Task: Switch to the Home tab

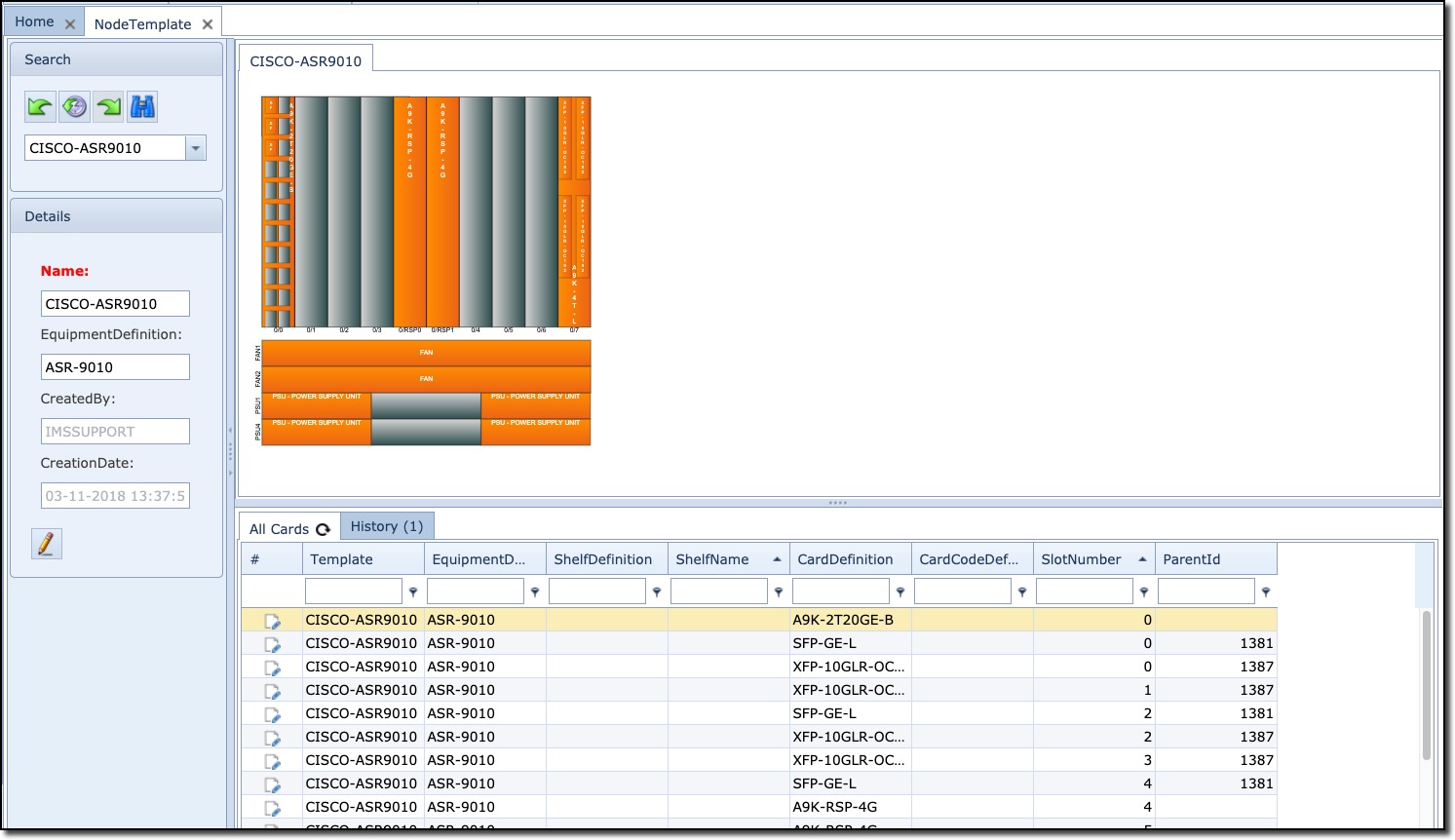Action: pos(34,21)
